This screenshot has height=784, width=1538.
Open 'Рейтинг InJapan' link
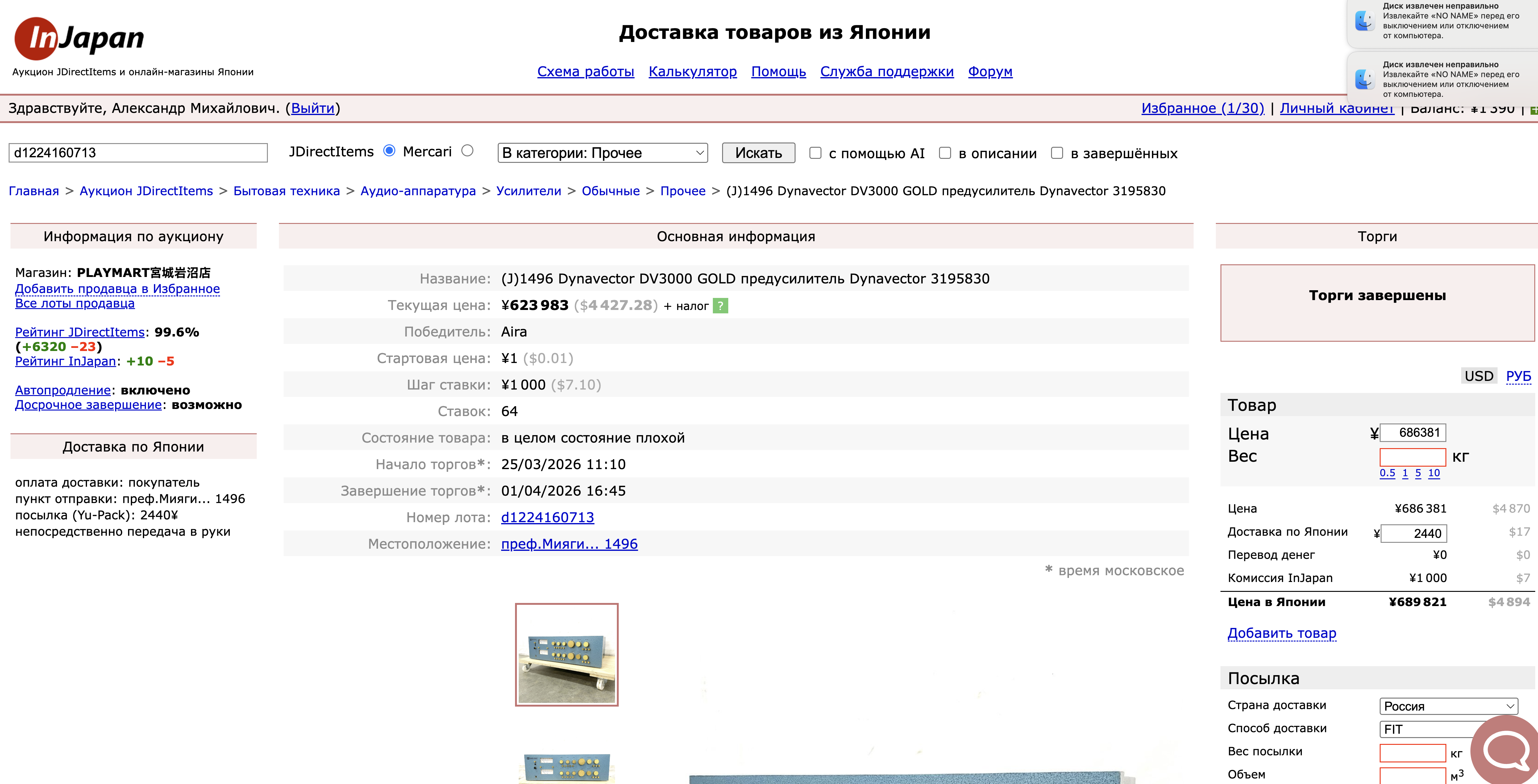[x=66, y=361]
